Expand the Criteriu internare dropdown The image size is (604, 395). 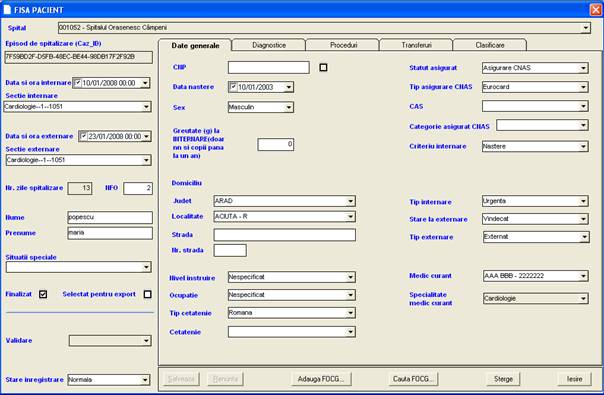click(x=583, y=146)
